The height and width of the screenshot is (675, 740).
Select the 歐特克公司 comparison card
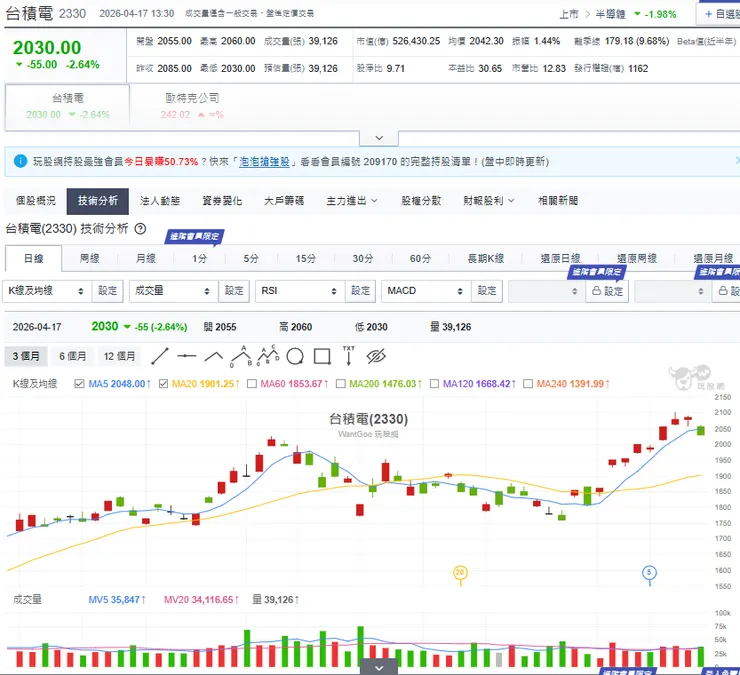tap(192, 107)
